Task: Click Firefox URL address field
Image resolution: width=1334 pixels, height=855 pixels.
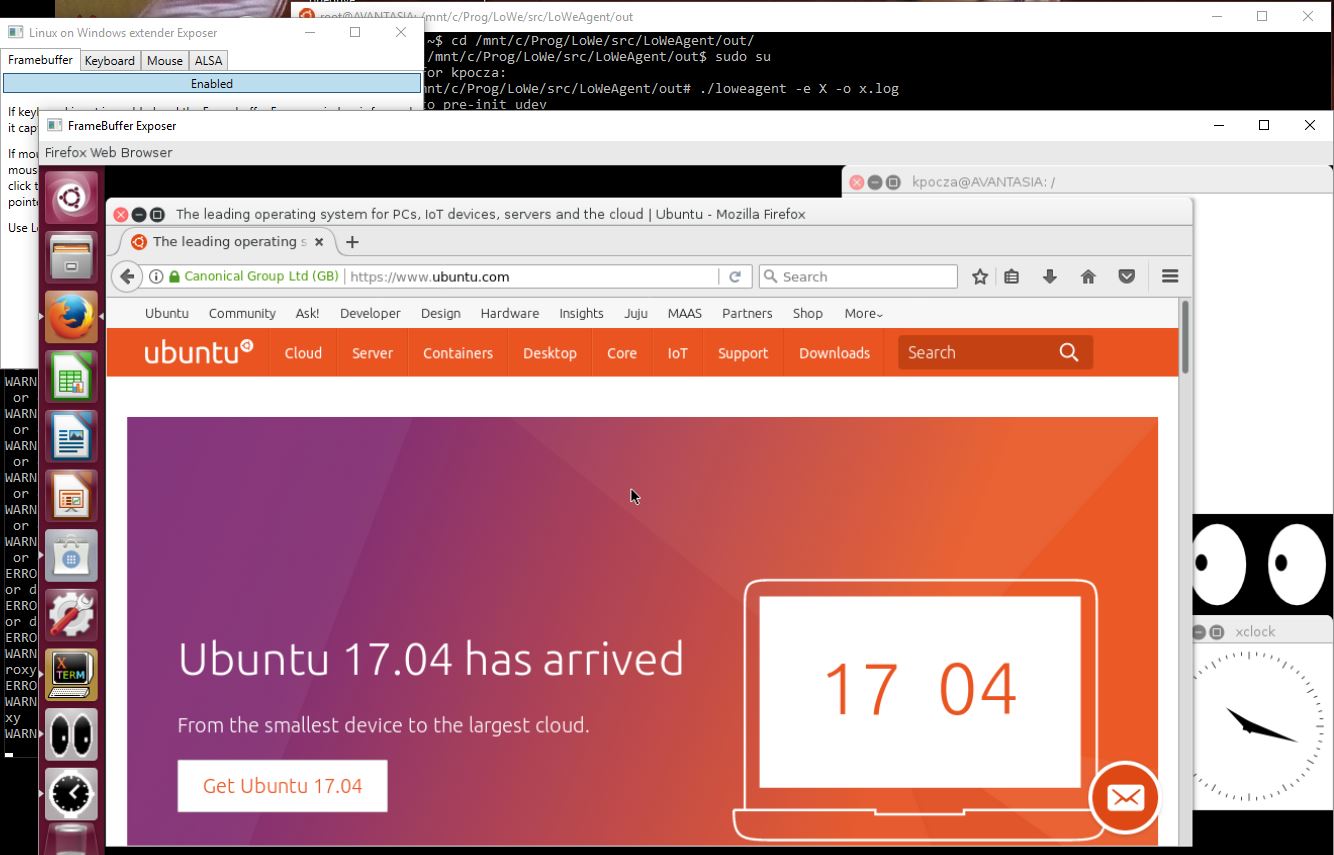Action: point(530,277)
